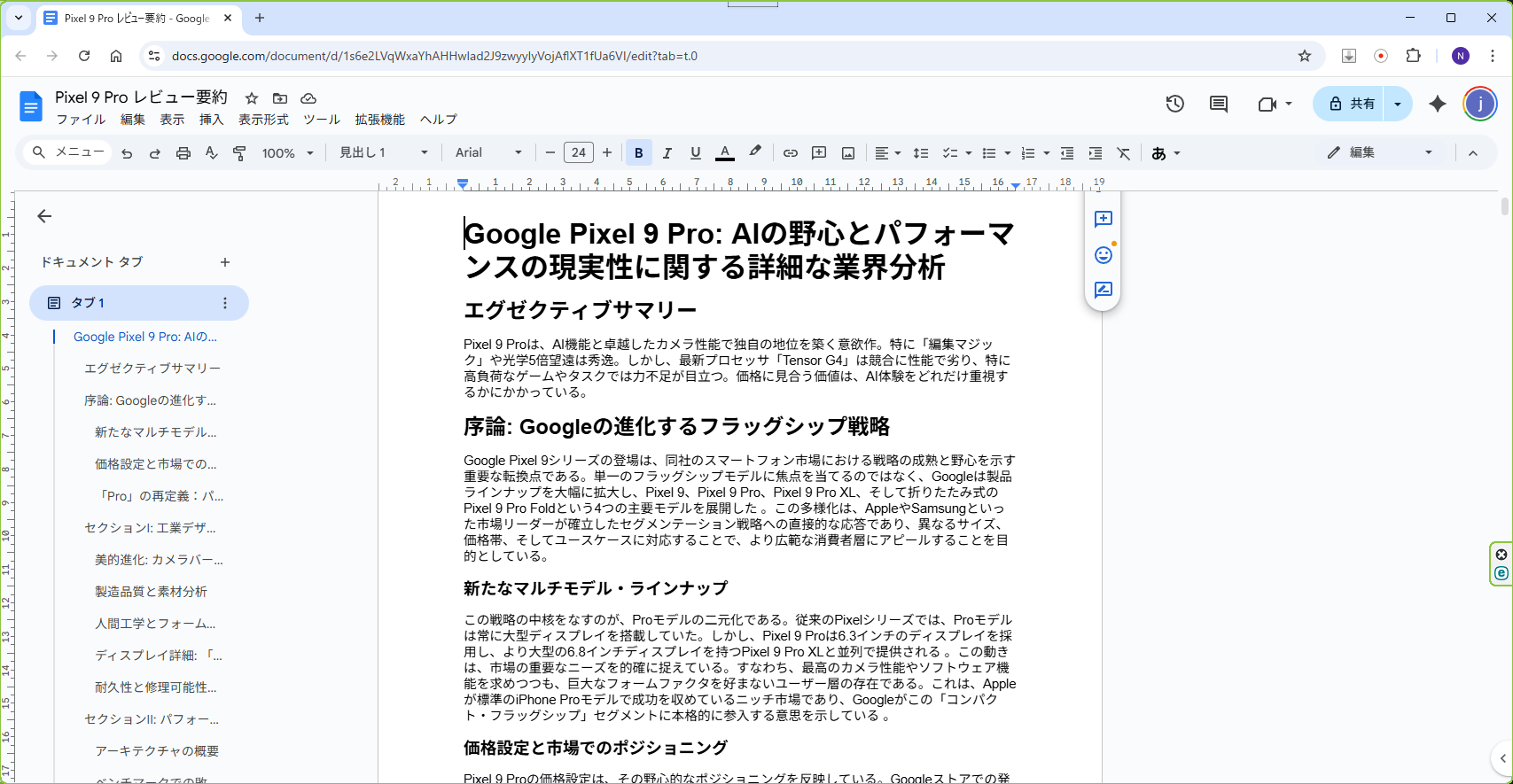This screenshot has height=784, width=1513.
Task: Star the Pixel 9 Pro document
Action: click(252, 98)
